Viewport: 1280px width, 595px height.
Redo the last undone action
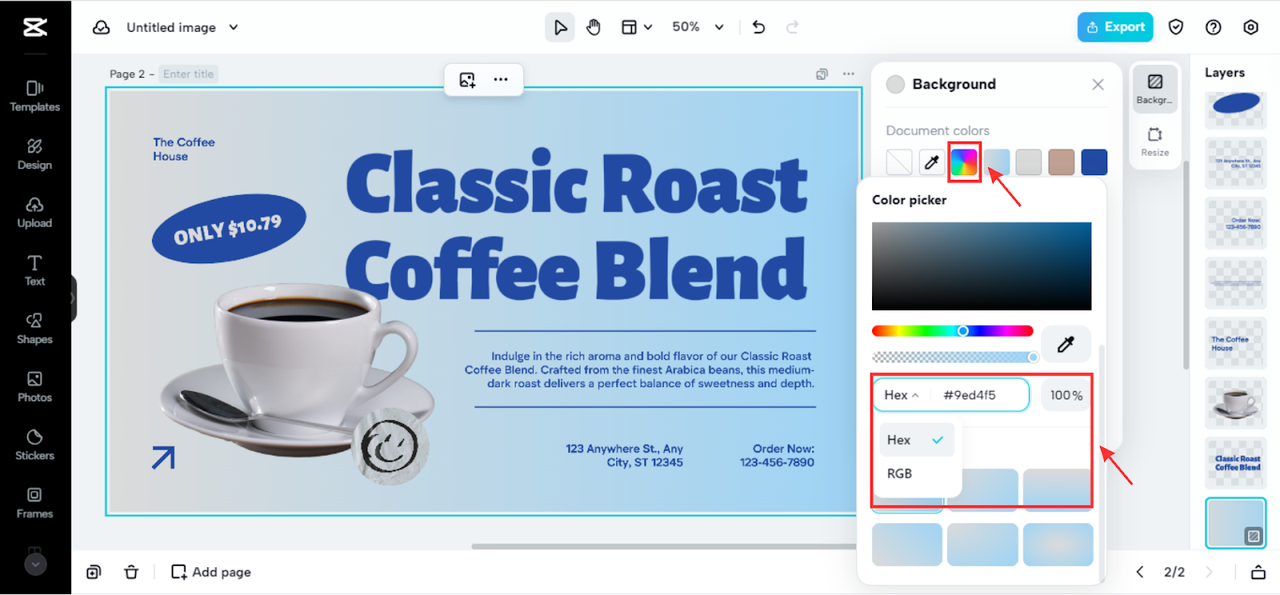coord(793,27)
